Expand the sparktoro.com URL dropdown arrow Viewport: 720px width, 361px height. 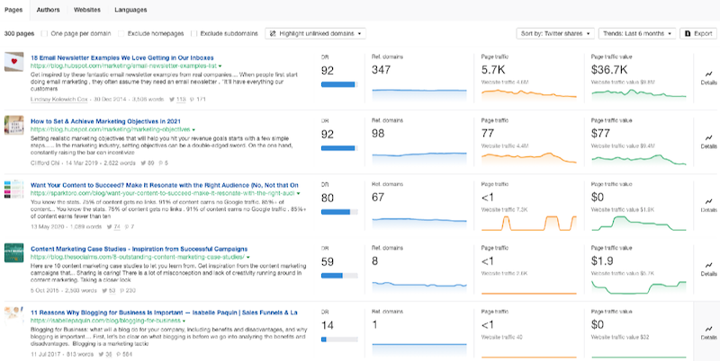(298, 193)
